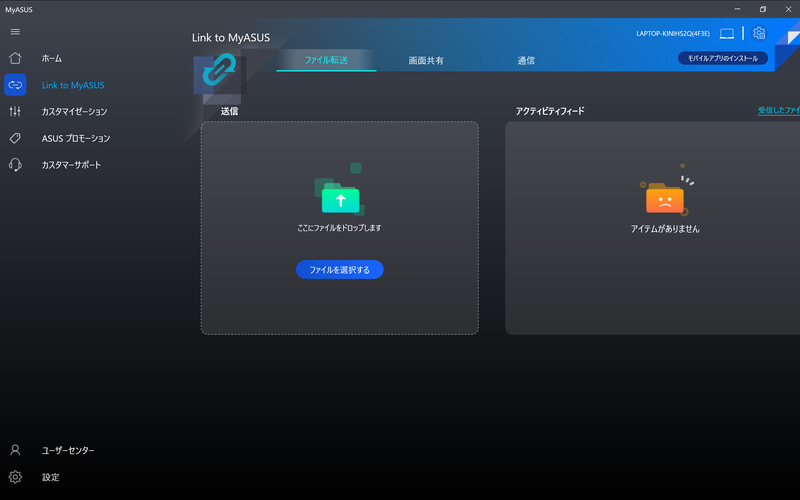Click the 送信 section heading
This screenshot has width=800, height=500.
tap(229, 111)
